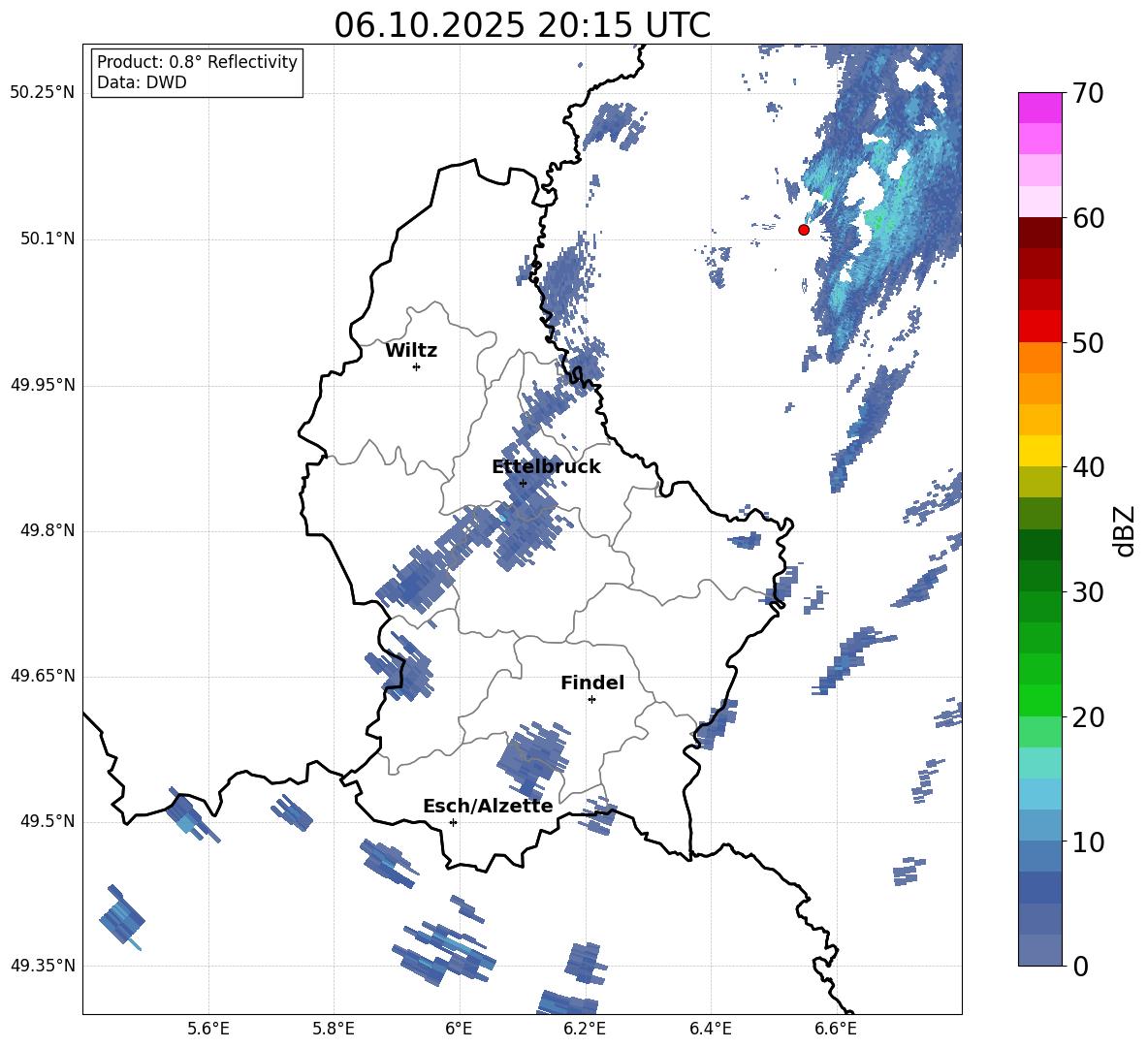Click the yellow colorbar segment at 40

1040,451
